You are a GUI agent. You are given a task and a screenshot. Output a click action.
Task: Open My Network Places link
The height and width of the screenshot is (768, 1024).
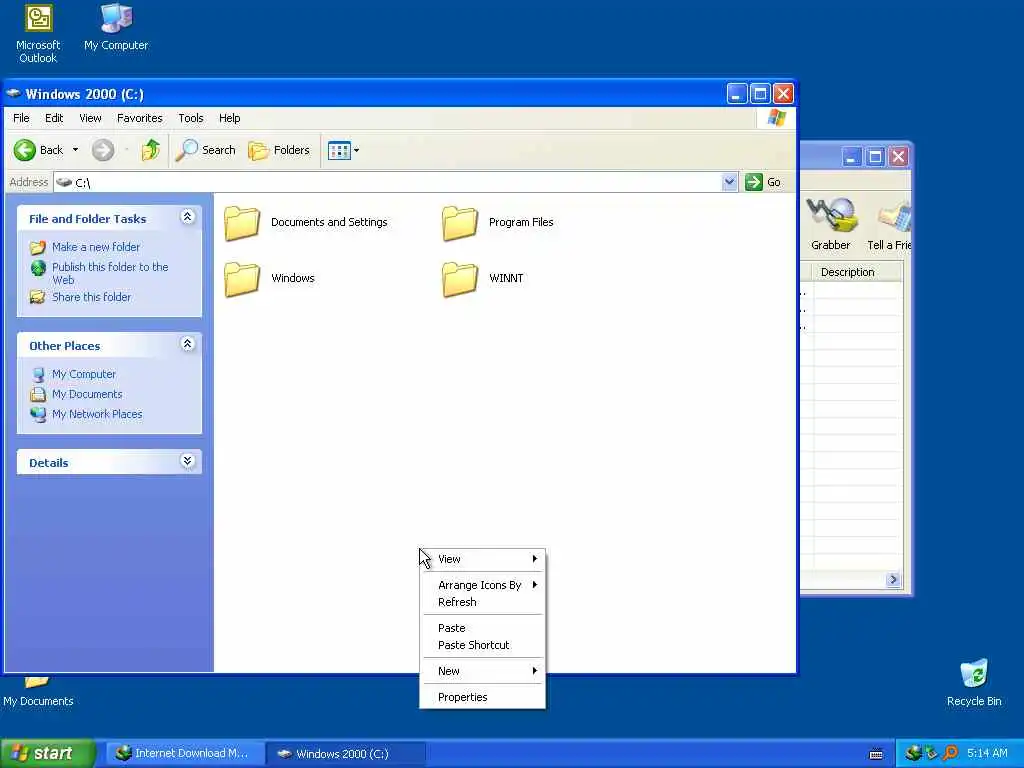[x=97, y=414]
